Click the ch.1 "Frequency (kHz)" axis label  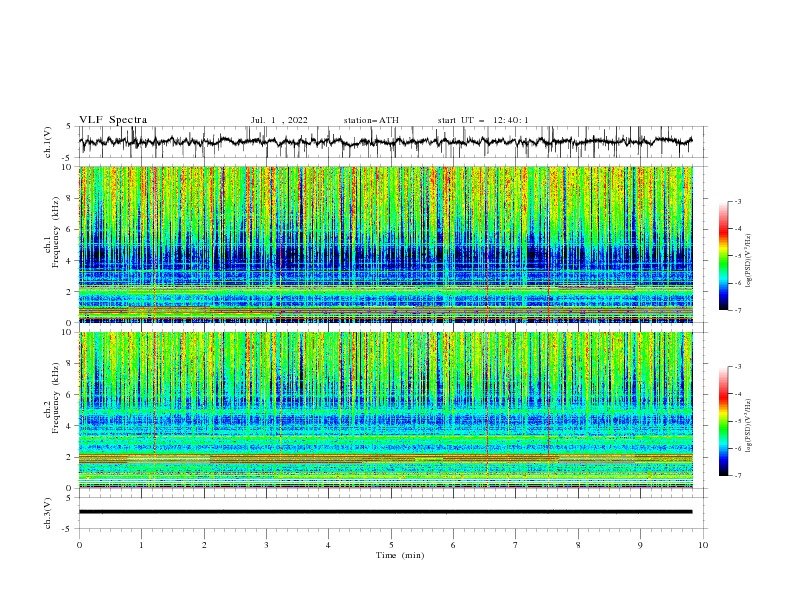(56, 233)
